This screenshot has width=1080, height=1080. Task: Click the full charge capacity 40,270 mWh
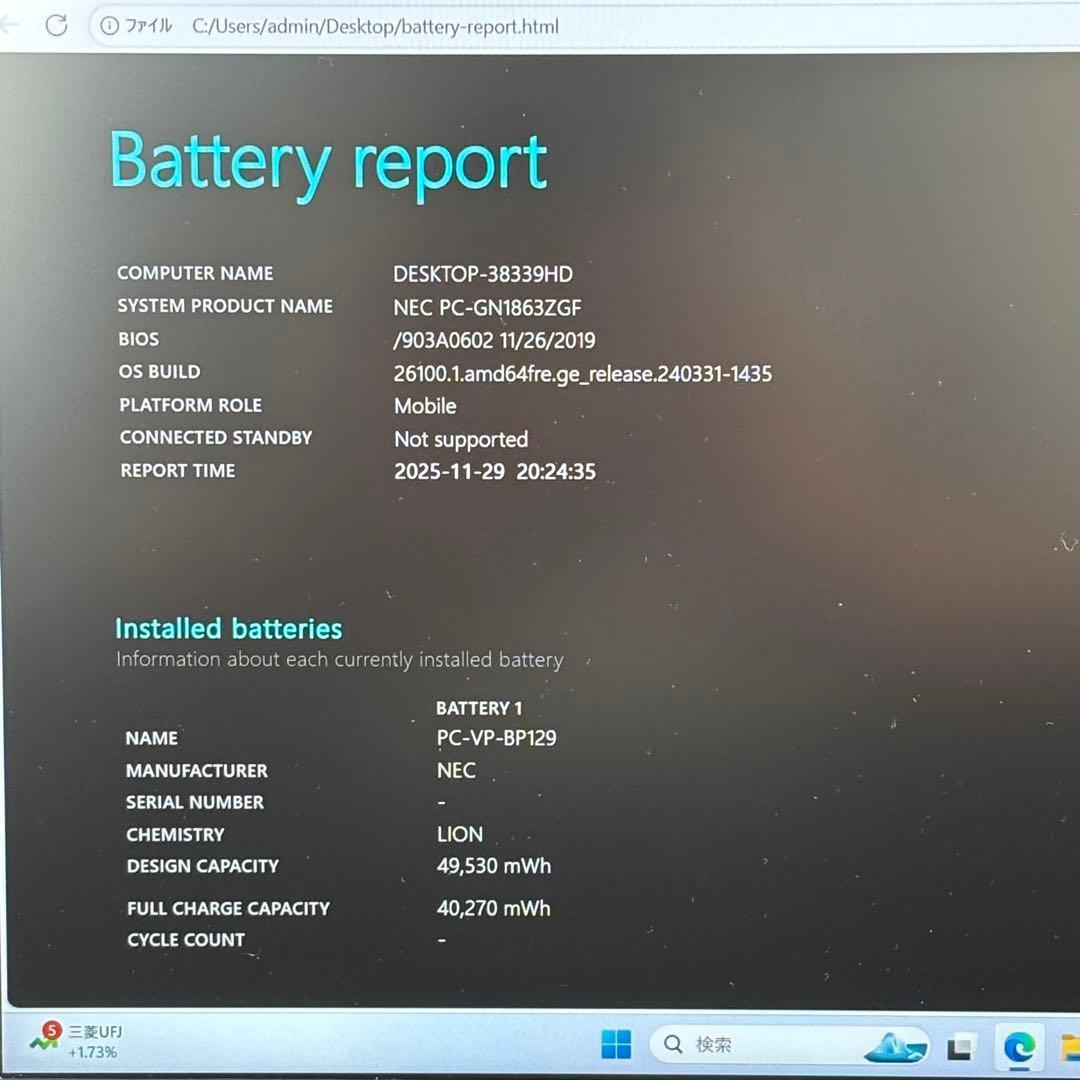[x=493, y=909]
